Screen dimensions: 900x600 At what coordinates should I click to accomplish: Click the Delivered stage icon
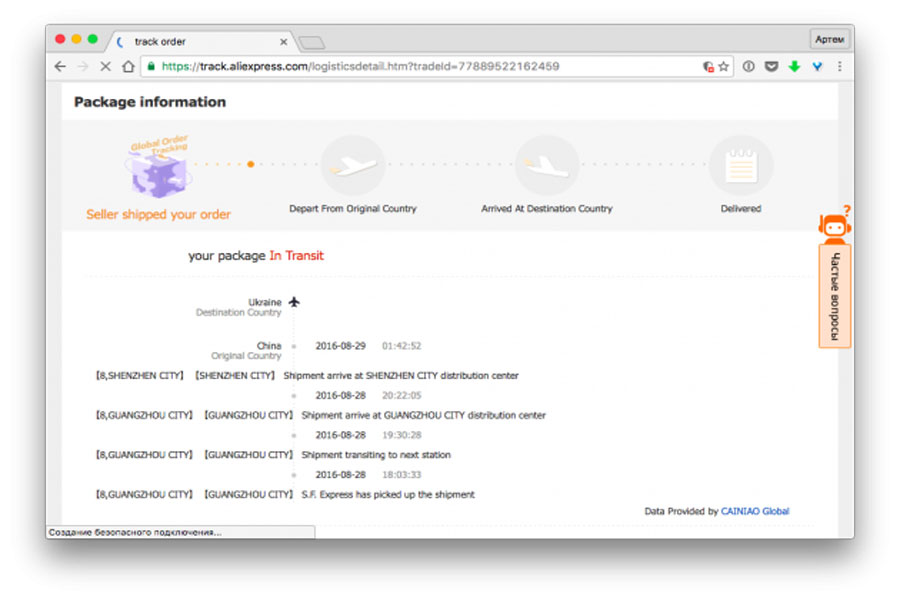[740, 167]
